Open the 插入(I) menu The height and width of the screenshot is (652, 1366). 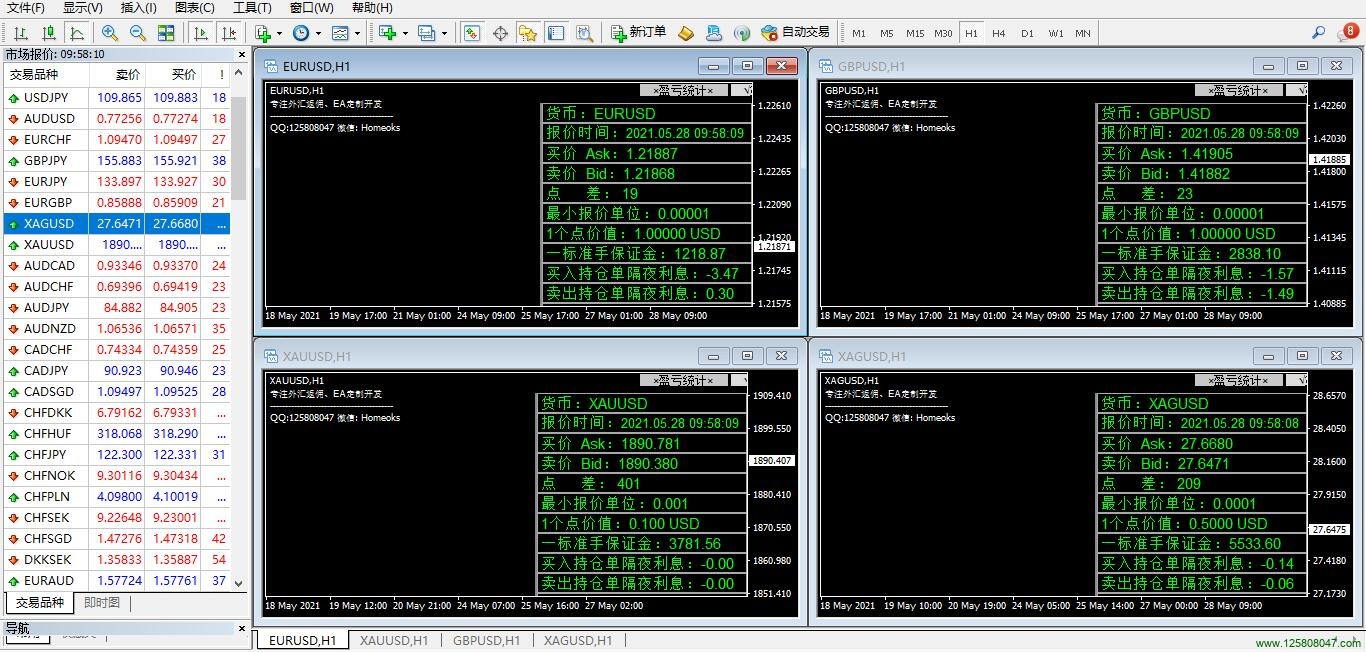click(x=138, y=7)
